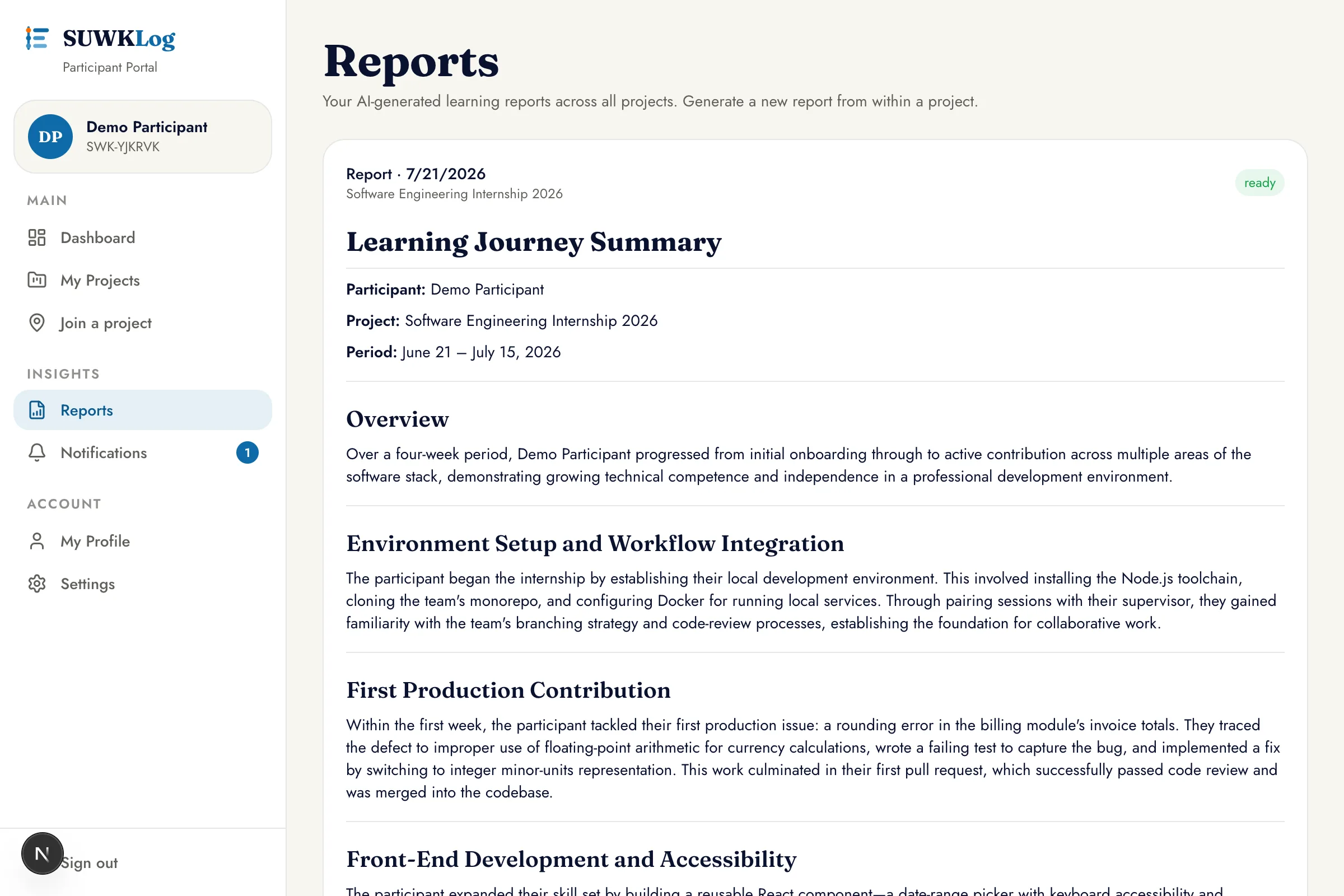Click the Reports page title
1344x896 pixels.
[411, 62]
